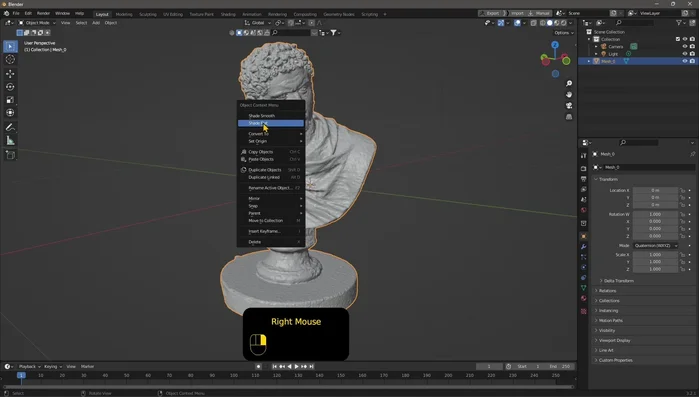Click the Play animation button
This screenshot has height=397, width=699.
pos(296,366)
